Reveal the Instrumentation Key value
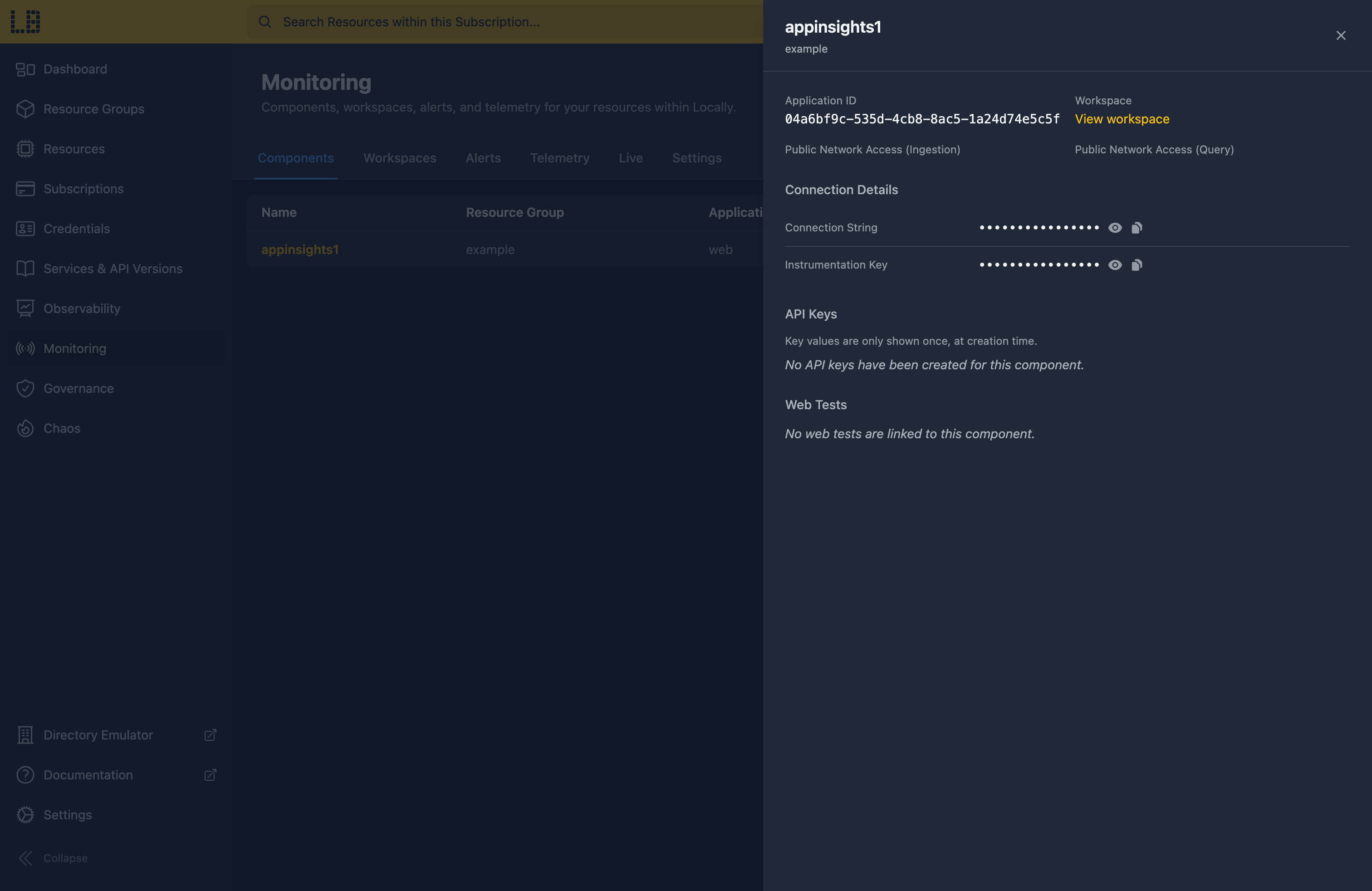 (1115, 265)
